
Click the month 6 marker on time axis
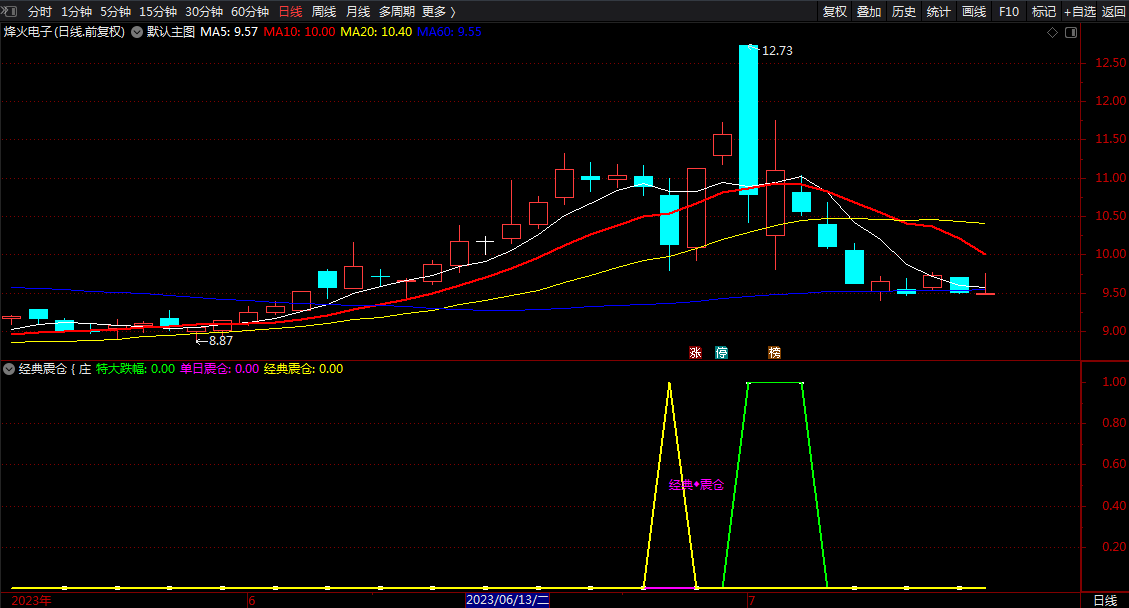pos(252,601)
